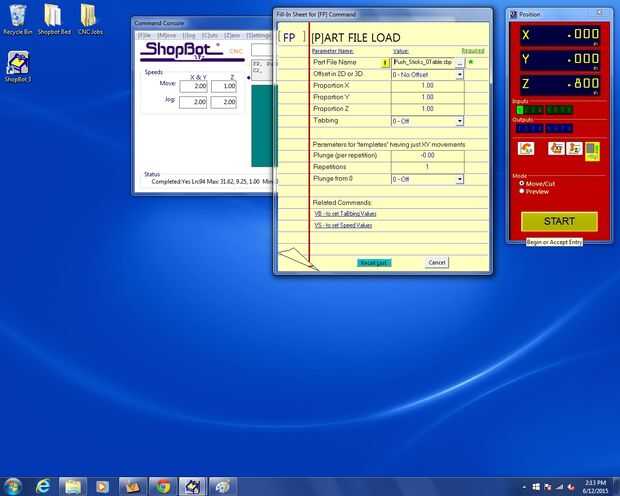Click the Proportion Z value field
The height and width of the screenshot is (496, 620).
click(x=427, y=109)
